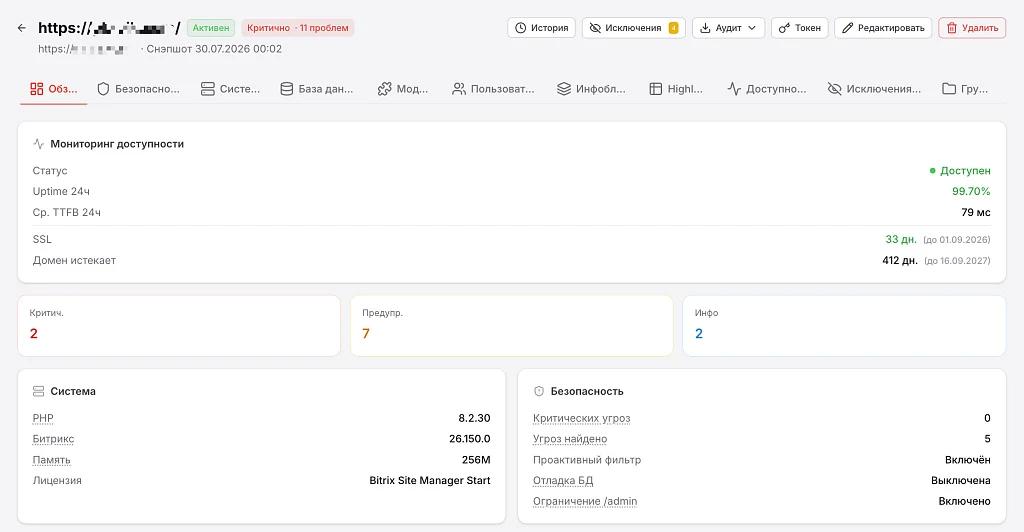Click the 8.2.30 PHP version value
Image resolution: width=1024 pixels, height=532 pixels.
click(x=474, y=418)
